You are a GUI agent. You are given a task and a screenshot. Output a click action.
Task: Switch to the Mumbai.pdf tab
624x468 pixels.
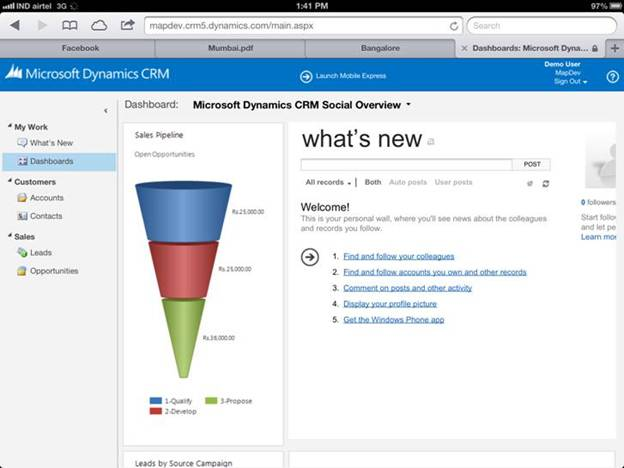[x=230, y=48]
